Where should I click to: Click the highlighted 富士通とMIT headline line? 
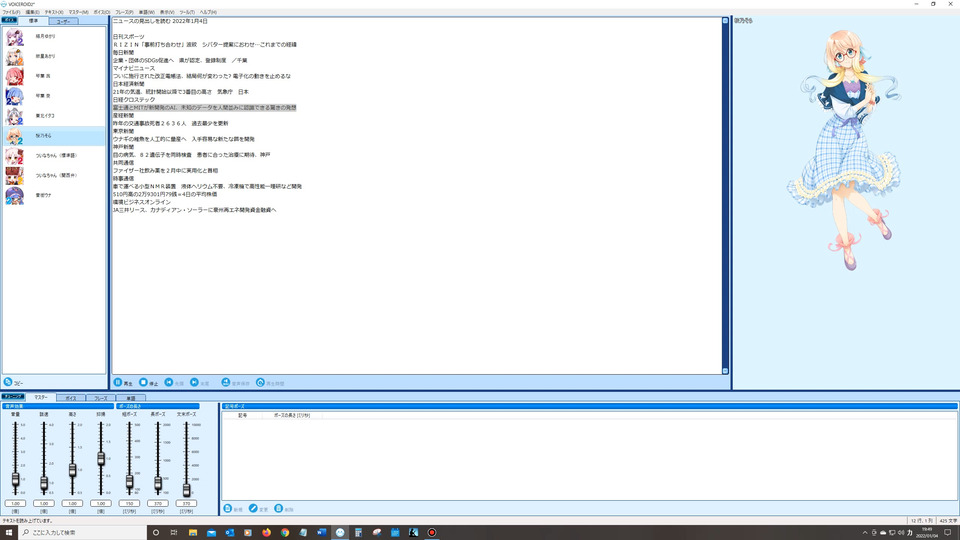[x=204, y=108]
